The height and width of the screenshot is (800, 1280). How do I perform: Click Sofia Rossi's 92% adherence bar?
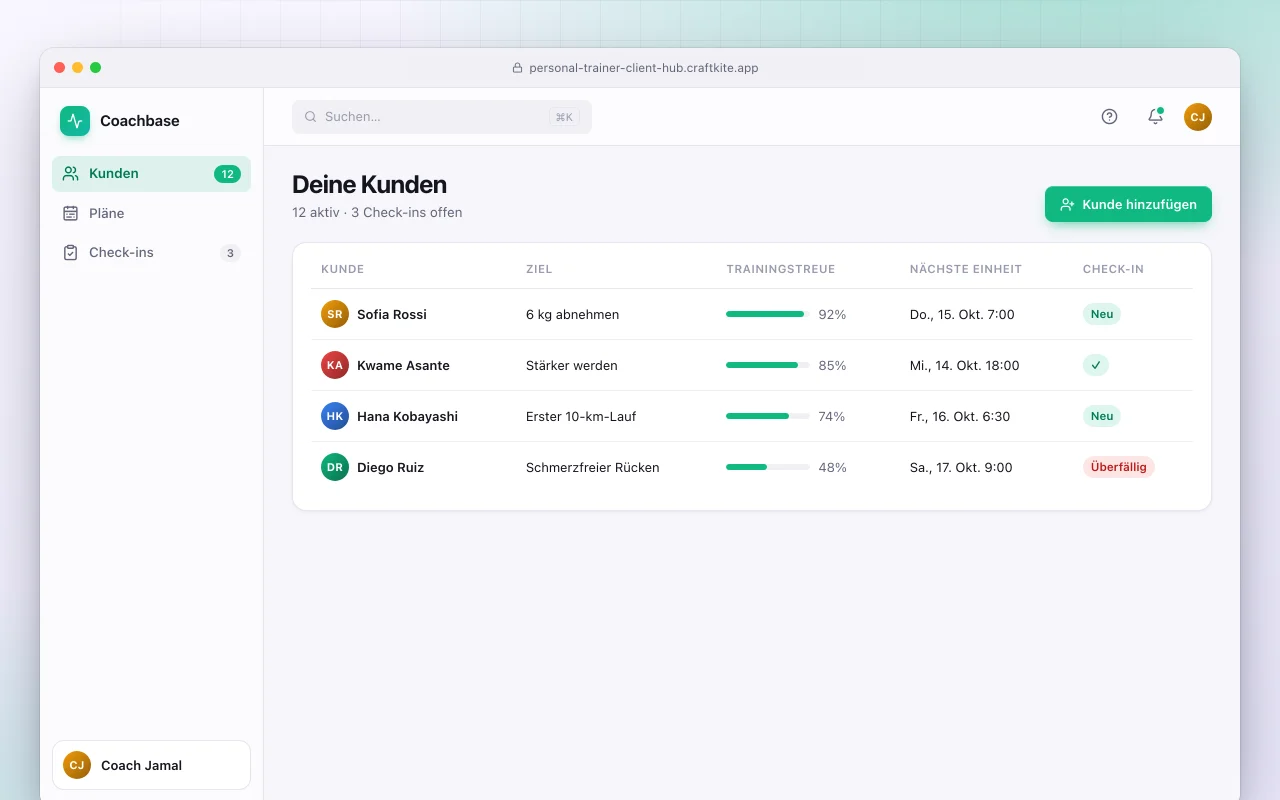coord(768,314)
